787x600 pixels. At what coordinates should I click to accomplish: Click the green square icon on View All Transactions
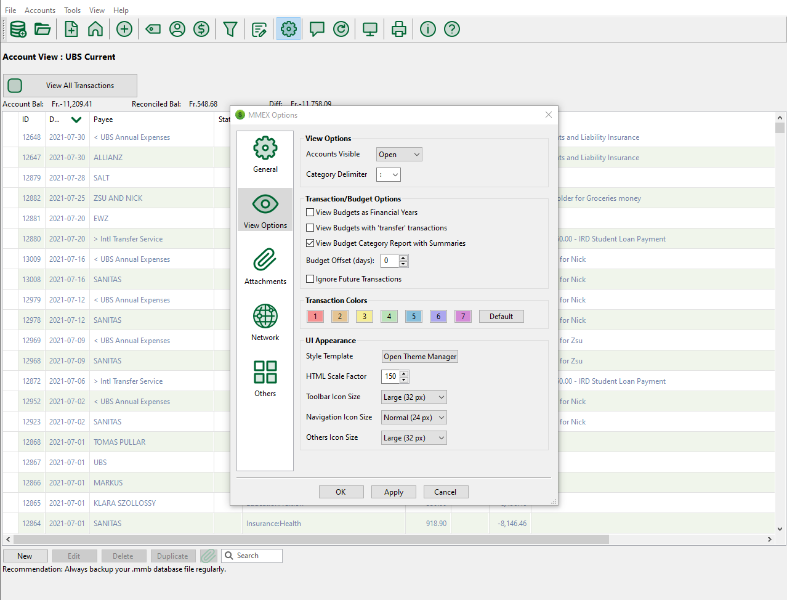coord(15,85)
